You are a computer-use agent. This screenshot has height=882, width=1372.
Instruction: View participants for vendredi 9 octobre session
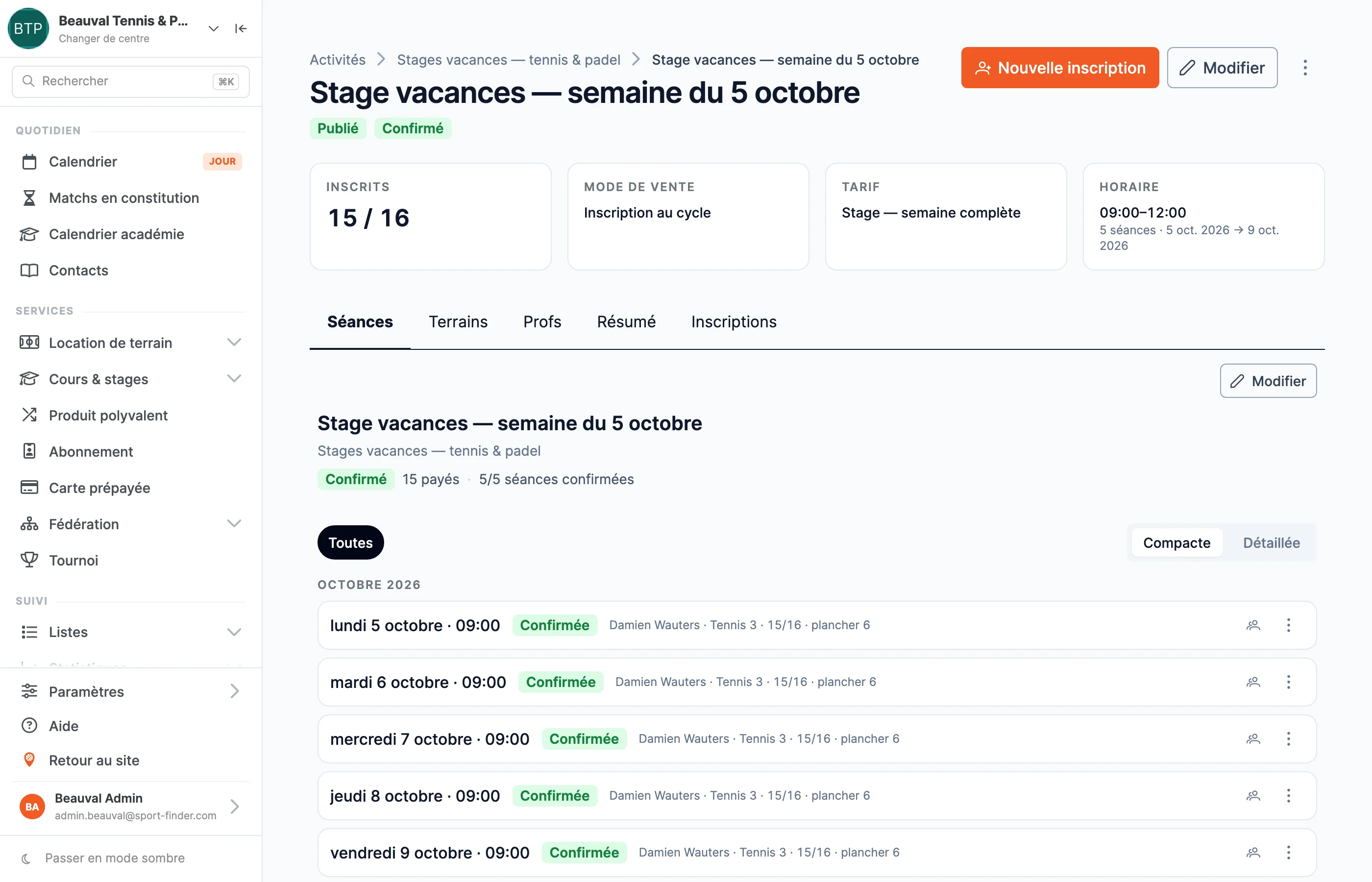[1253, 852]
